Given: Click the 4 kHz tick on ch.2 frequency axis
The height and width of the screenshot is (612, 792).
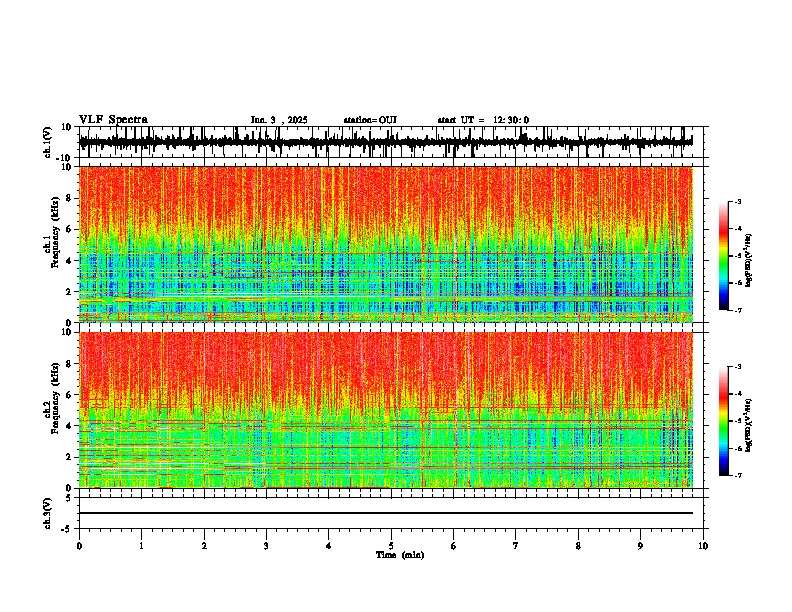Looking at the screenshot, I should point(70,426).
